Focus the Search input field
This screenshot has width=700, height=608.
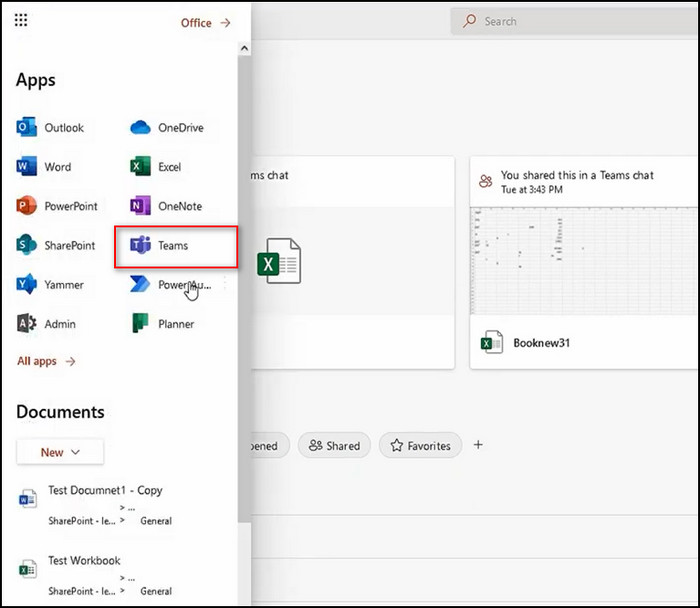[575, 21]
